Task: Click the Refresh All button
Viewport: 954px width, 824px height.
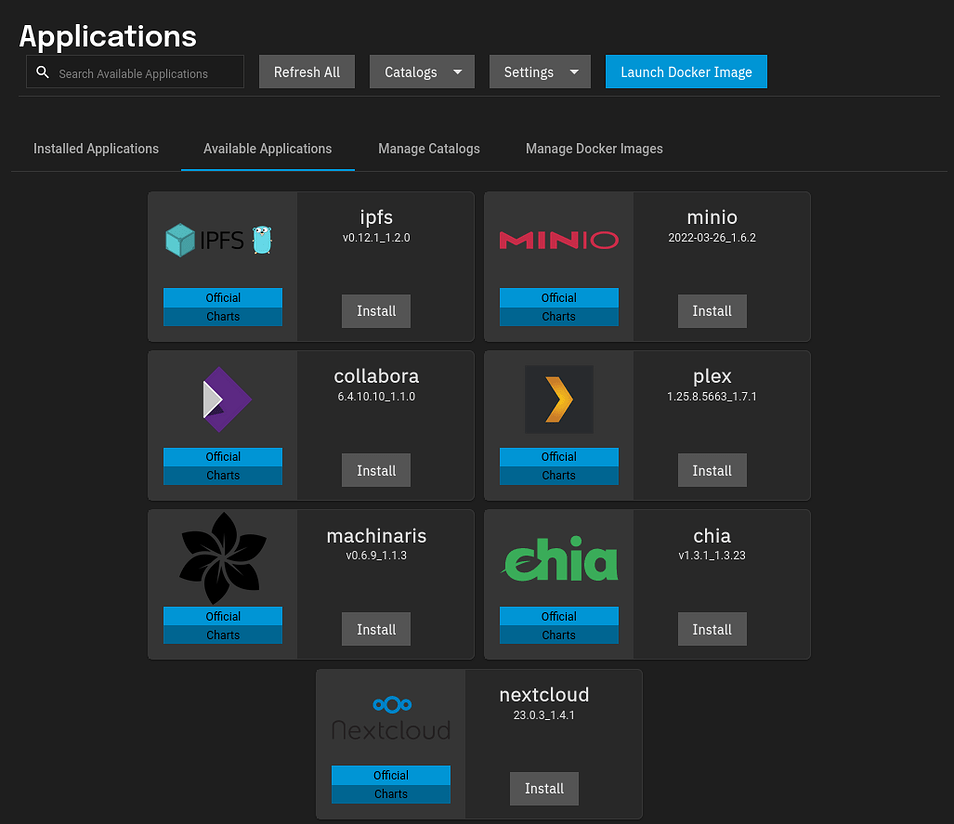Action: pos(306,72)
